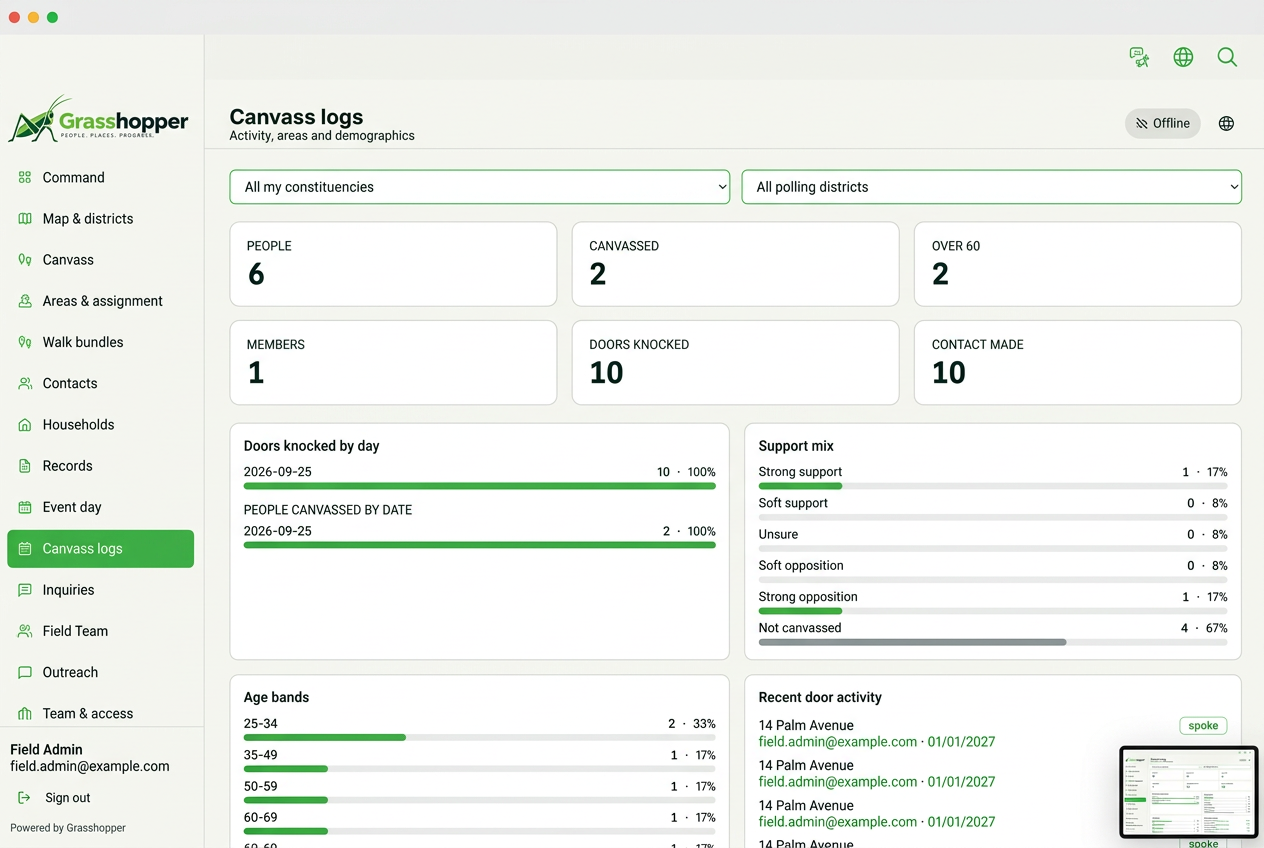Click the 'Unsure' row label
Viewport: 1264px width, 848px height.
pyautogui.click(x=779, y=534)
